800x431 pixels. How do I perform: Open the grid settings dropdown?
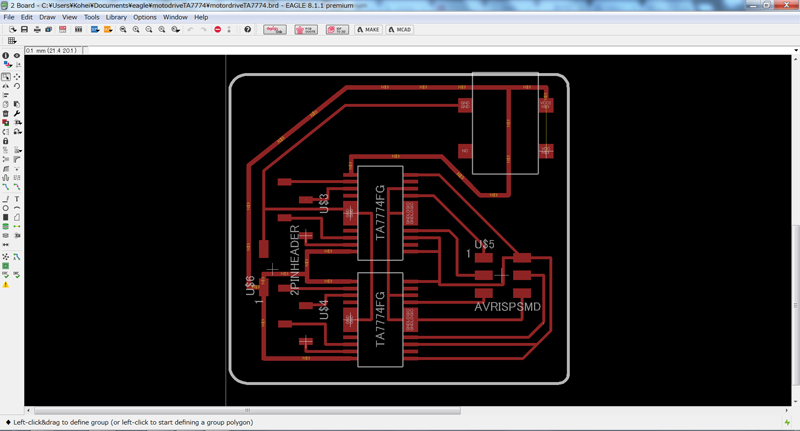(x=12, y=41)
